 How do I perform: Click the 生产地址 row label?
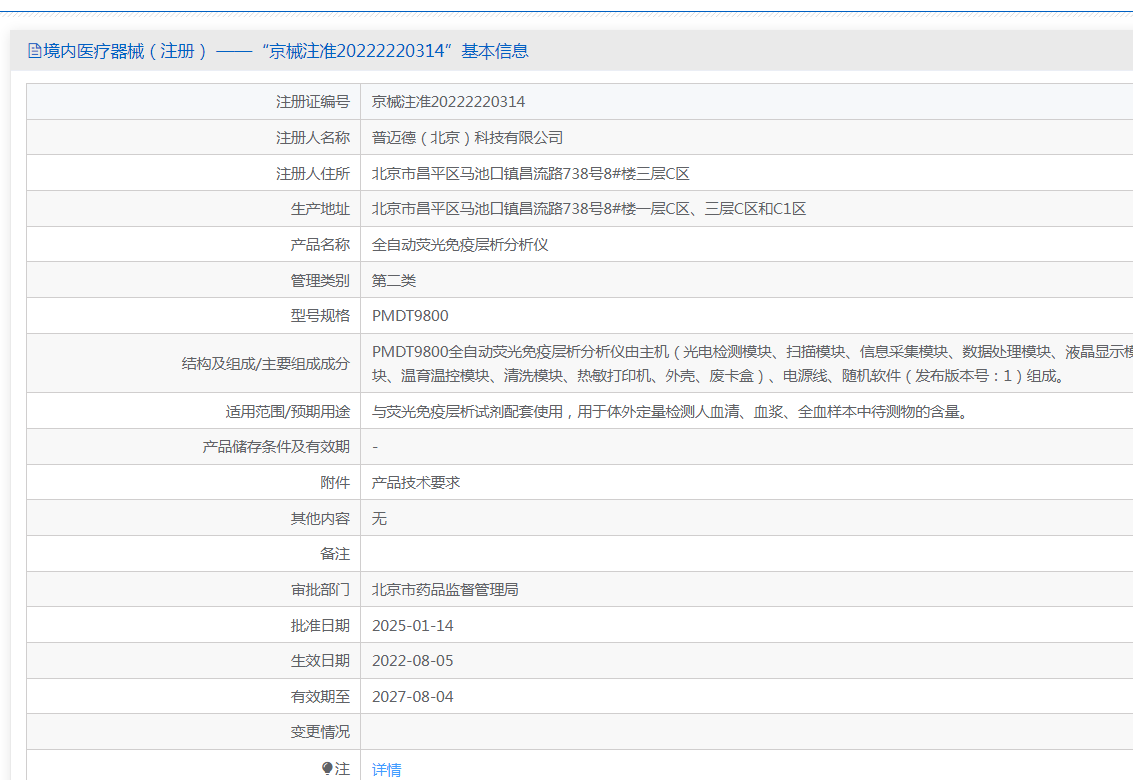(320, 209)
